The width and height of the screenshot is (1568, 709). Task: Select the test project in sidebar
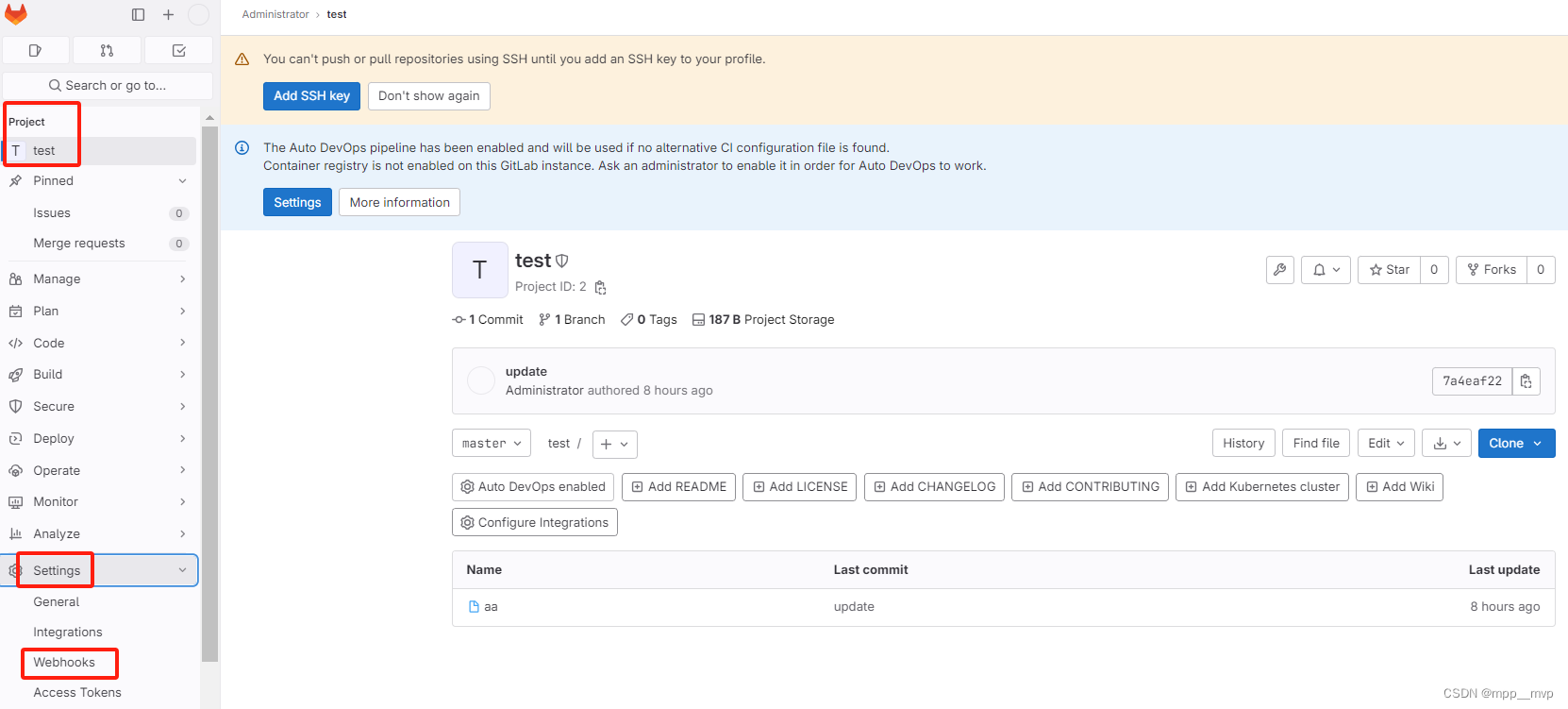100,151
